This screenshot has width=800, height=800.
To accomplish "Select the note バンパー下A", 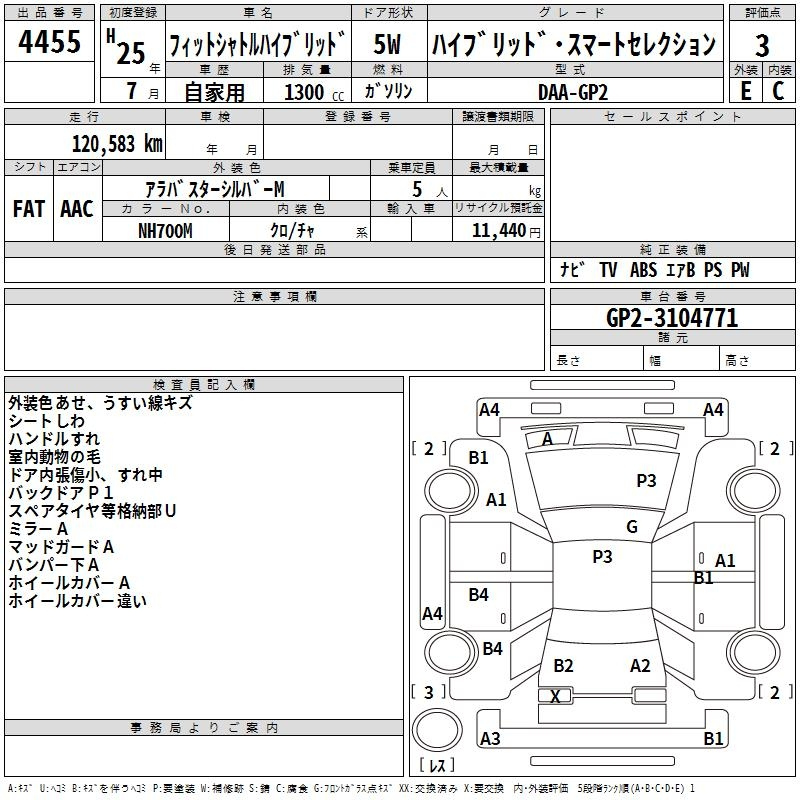I will [x=54, y=565].
